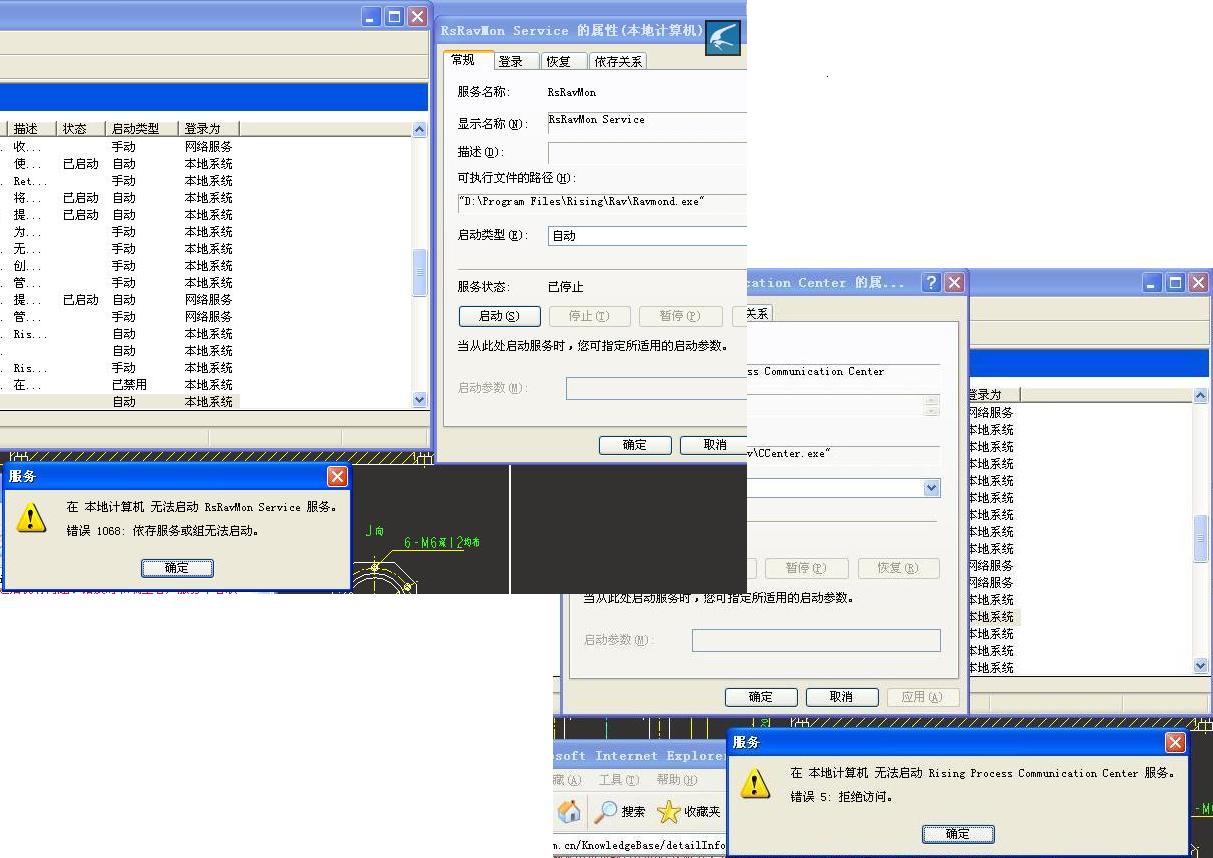Click 暂停(P) in Communication Center properties
This screenshot has height=858, width=1213.
(806, 568)
